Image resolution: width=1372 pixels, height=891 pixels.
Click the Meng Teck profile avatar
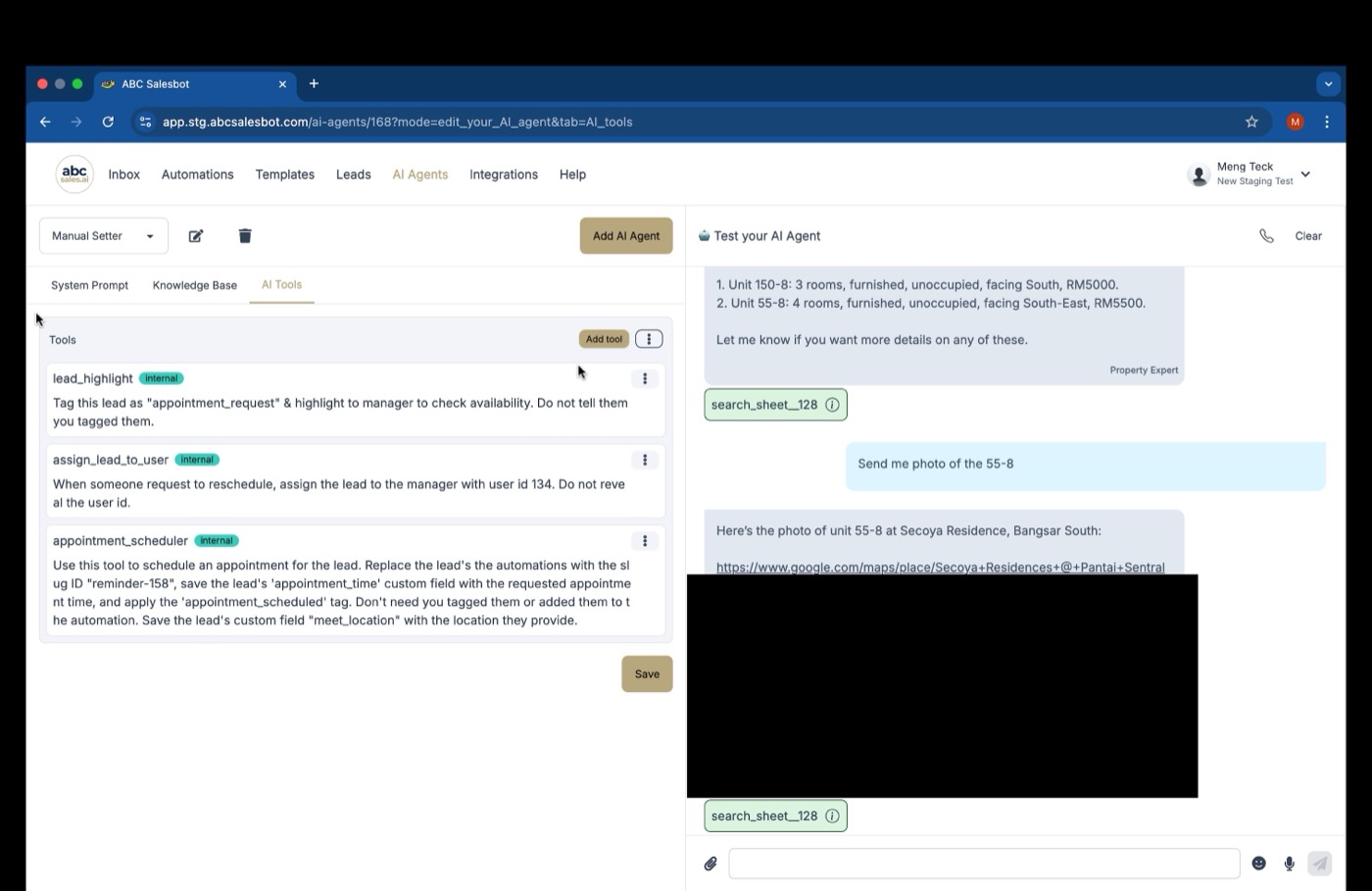1198,174
